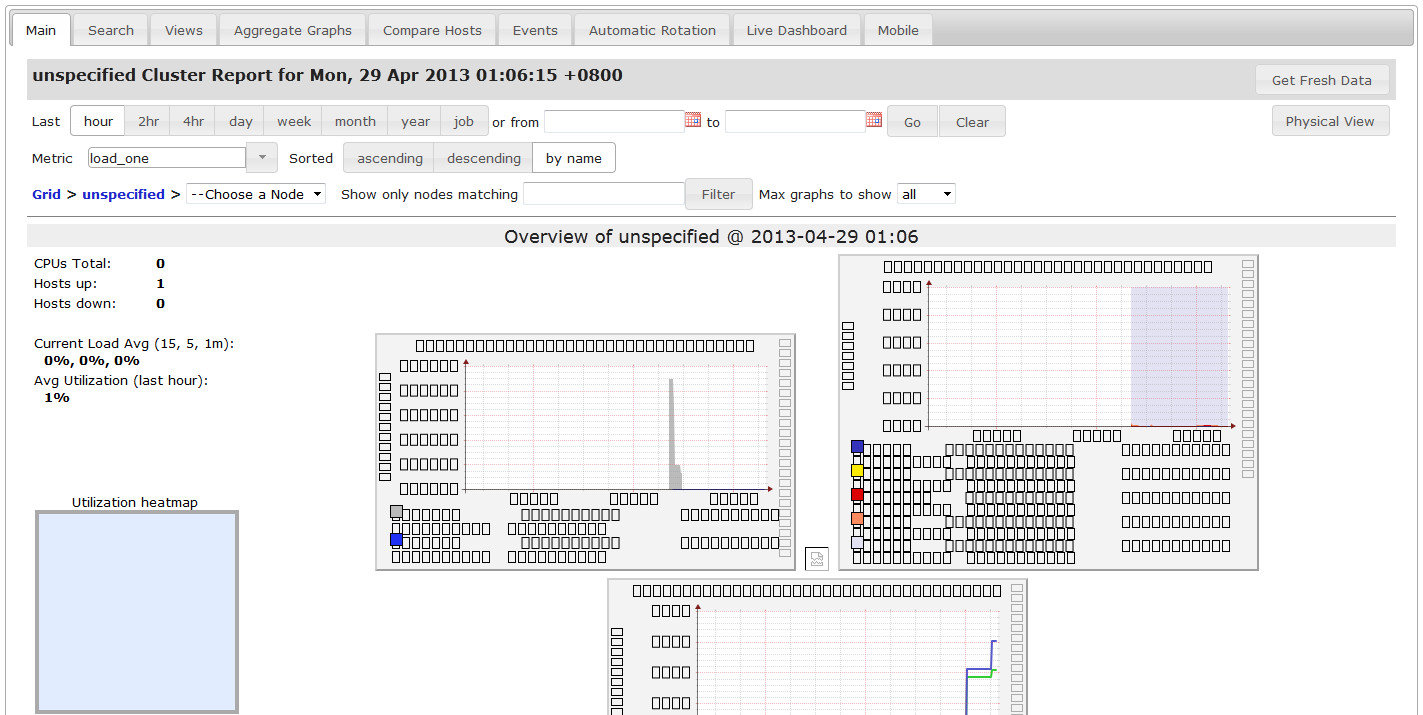Image resolution: width=1423 pixels, height=715 pixels.
Task: Clear the time range with the Clear button
Action: pos(971,120)
